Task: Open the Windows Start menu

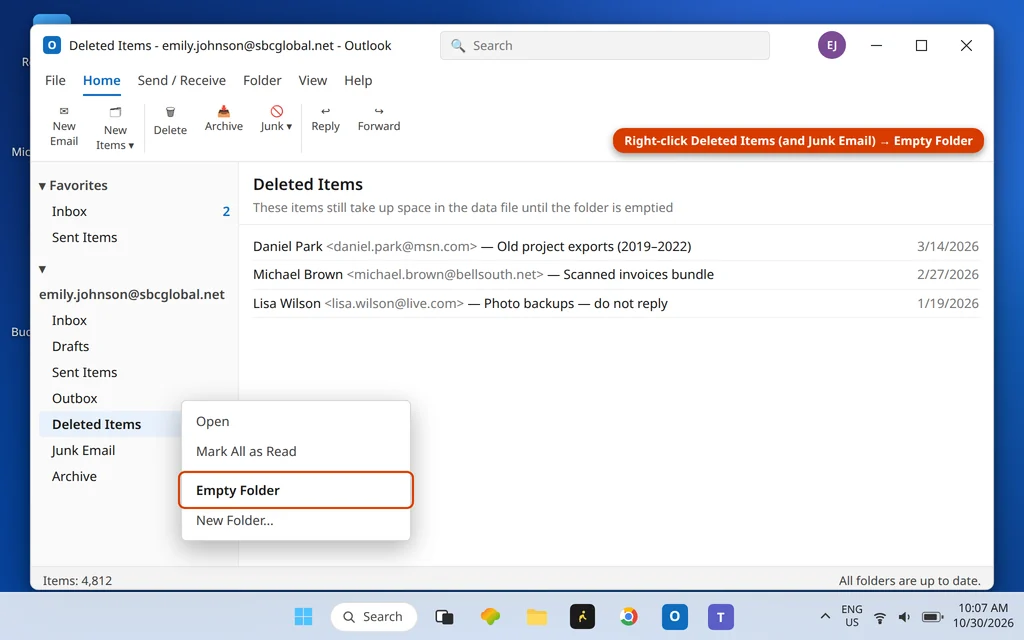Action: click(x=303, y=616)
